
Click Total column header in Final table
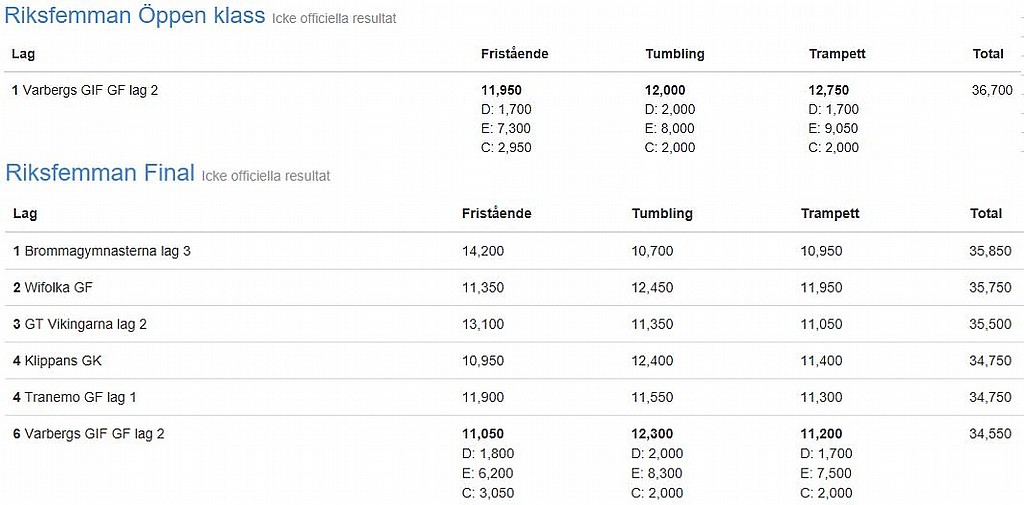[985, 214]
